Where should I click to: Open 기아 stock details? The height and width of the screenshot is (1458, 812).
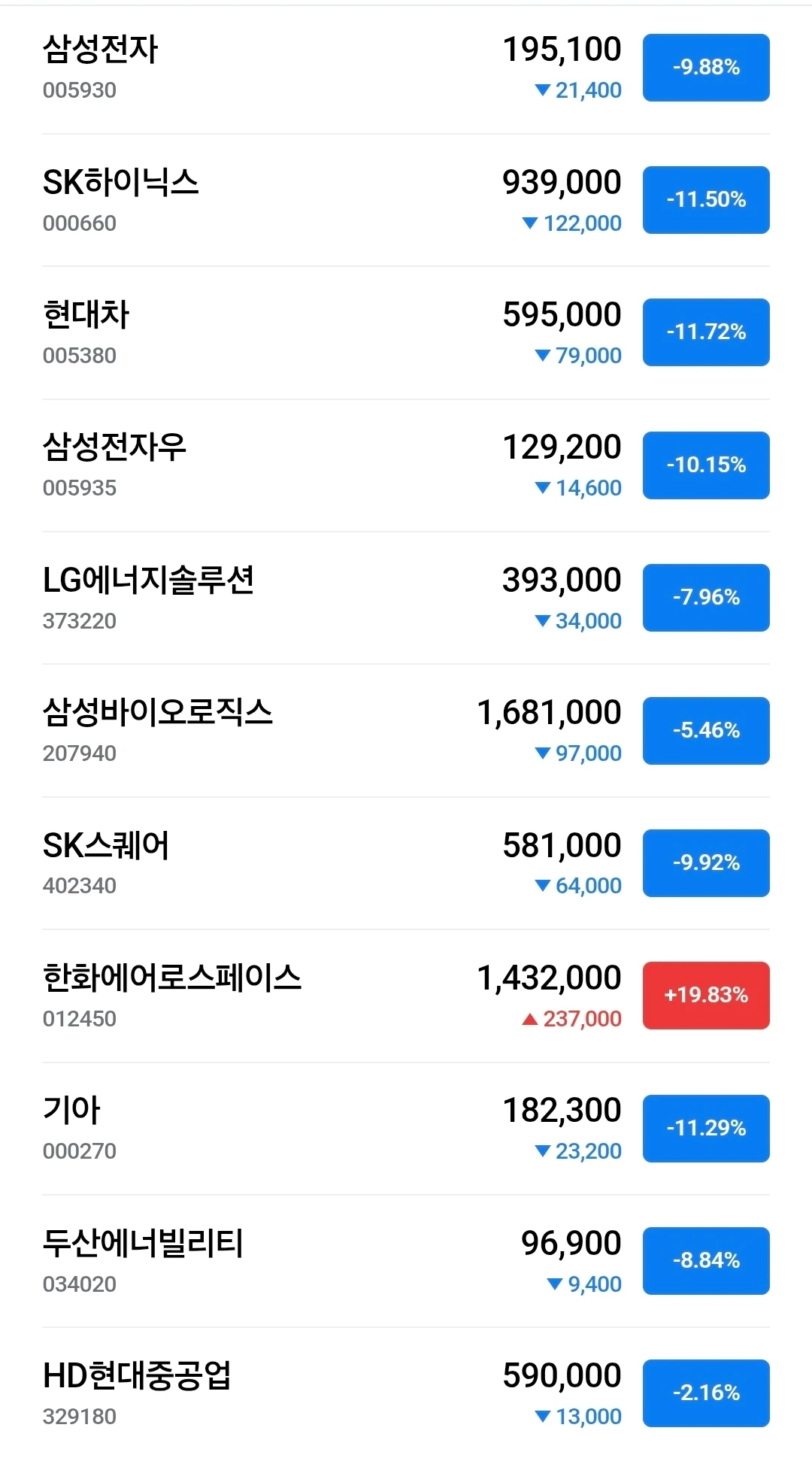pos(406,1129)
